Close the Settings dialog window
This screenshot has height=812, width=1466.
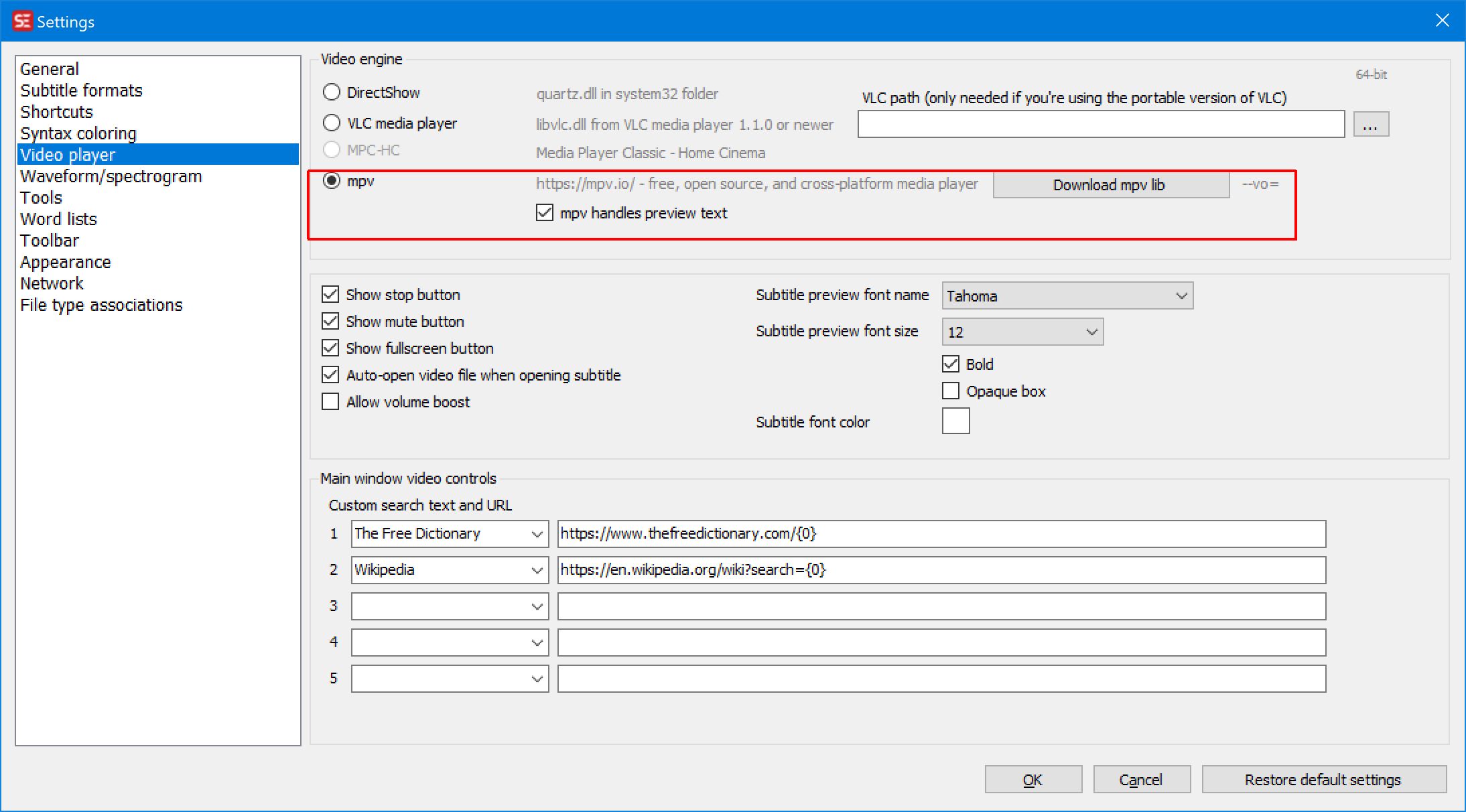point(1442,21)
